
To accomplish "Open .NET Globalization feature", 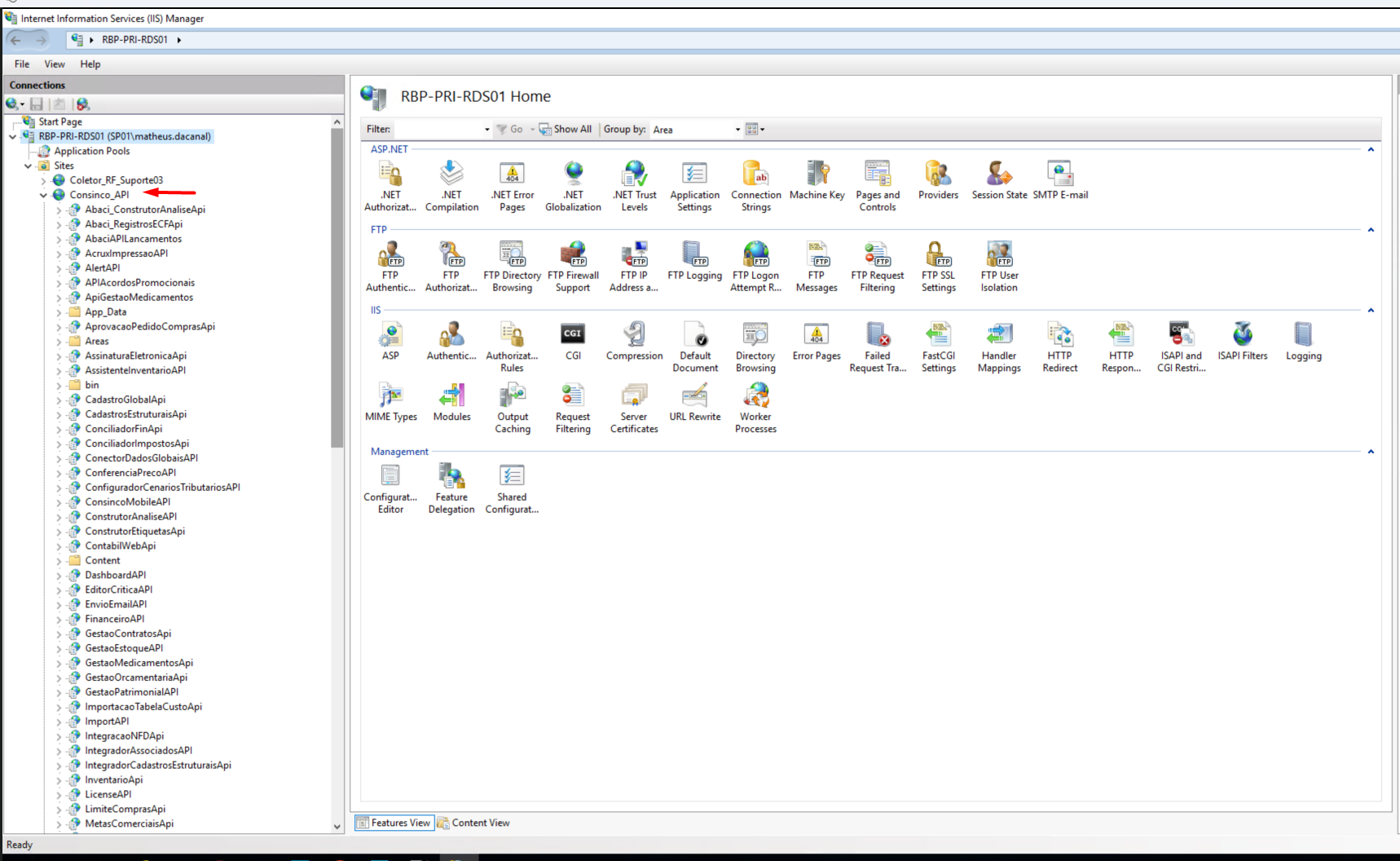I will pyautogui.click(x=574, y=186).
